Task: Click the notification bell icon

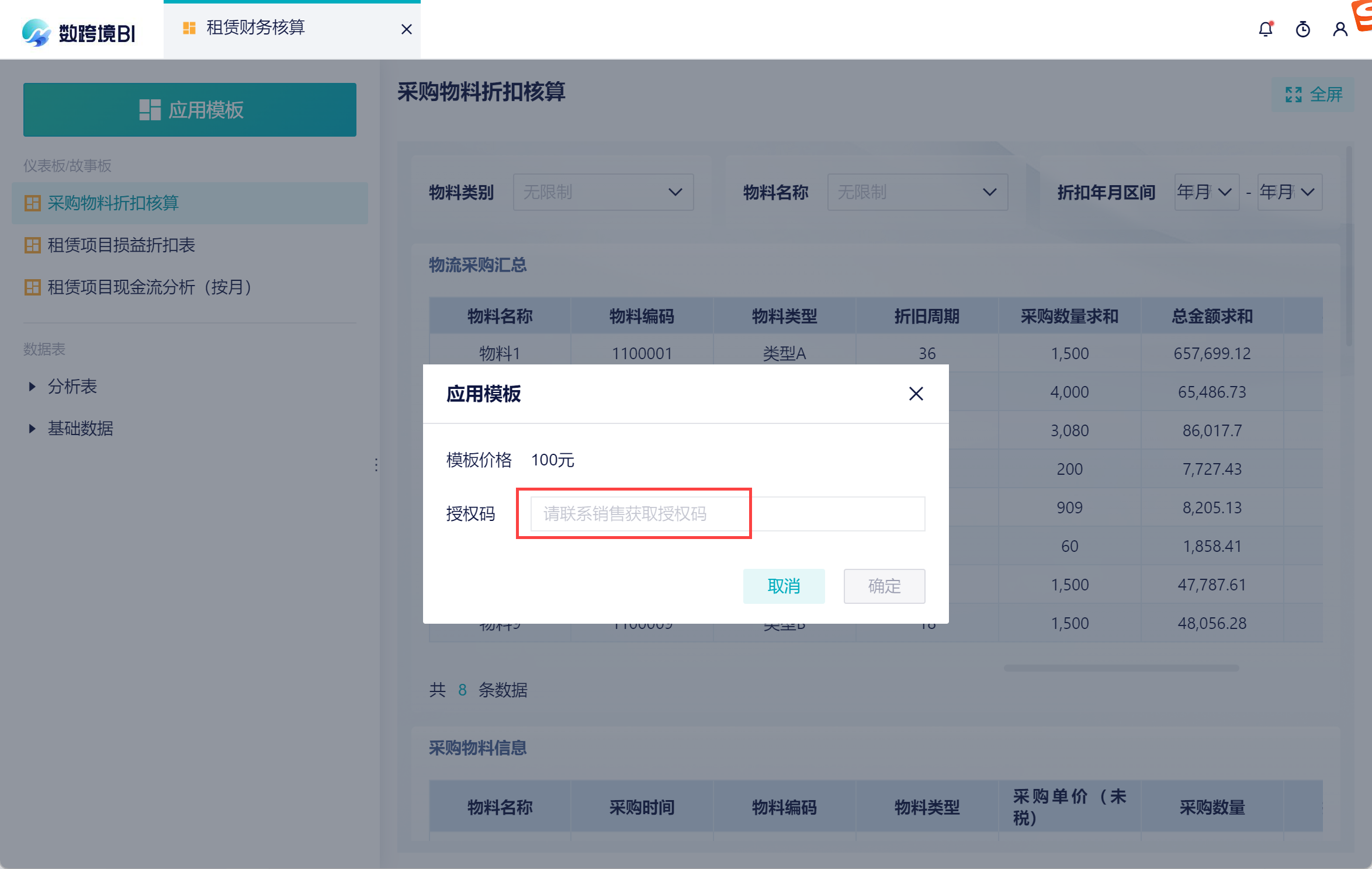Action: pyautogui.click(x=1265, y=29)
